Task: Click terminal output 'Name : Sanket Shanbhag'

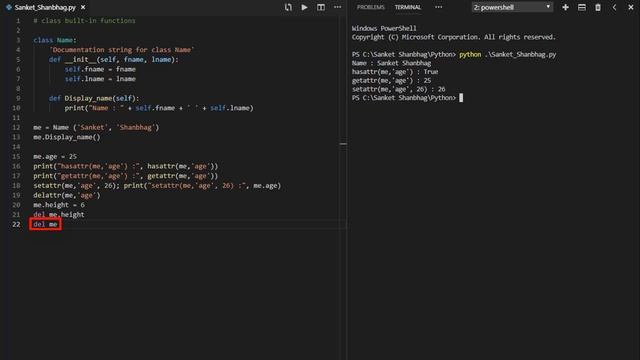Action: click(391, 63)
